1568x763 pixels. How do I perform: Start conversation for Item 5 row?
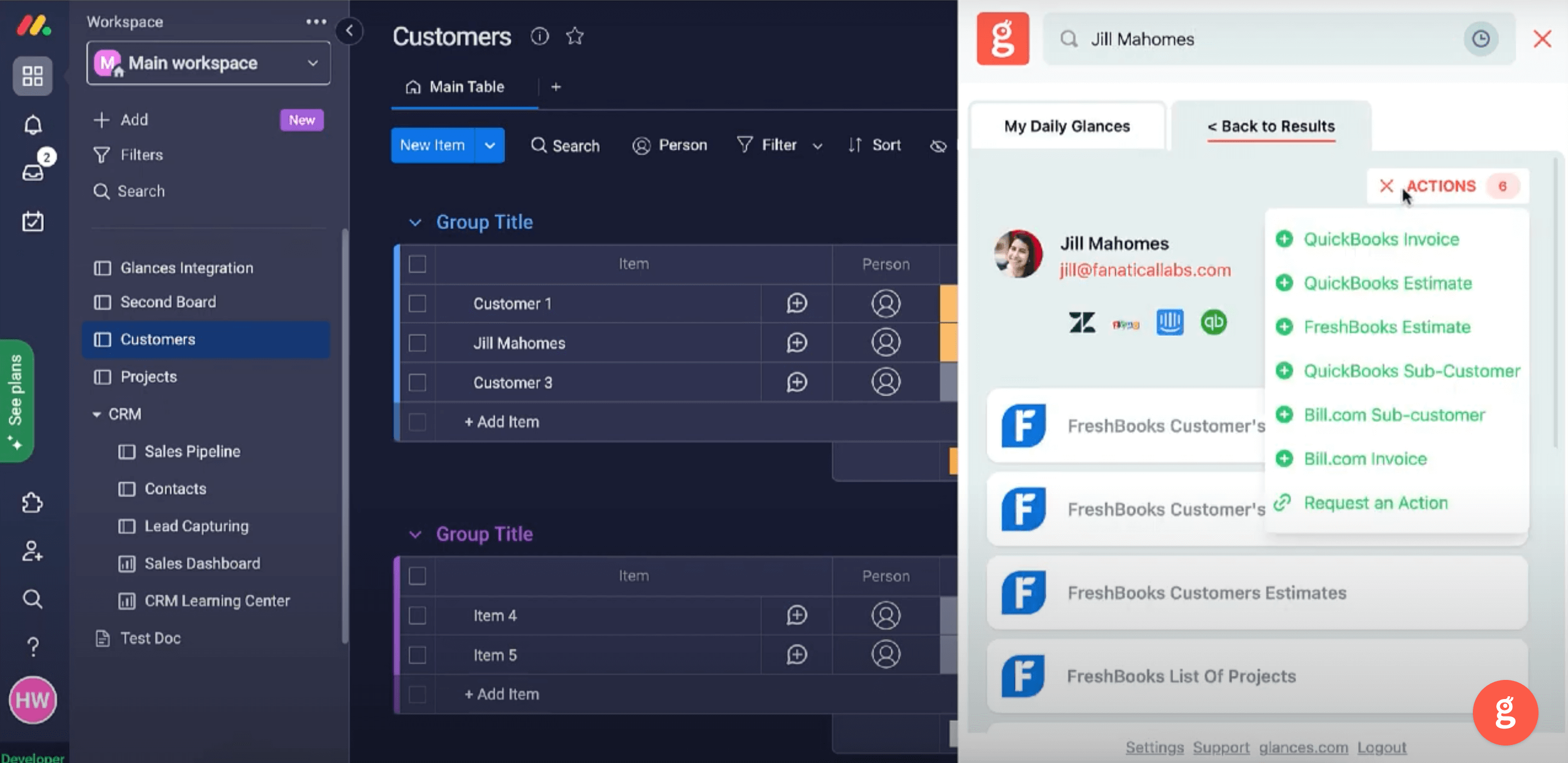point(797,655)
